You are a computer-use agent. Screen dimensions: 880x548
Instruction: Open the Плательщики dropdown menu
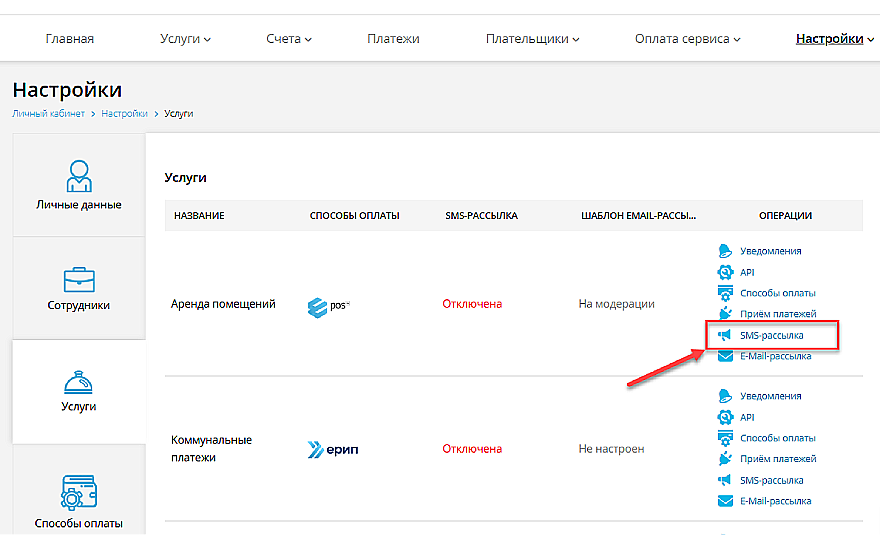533,39
